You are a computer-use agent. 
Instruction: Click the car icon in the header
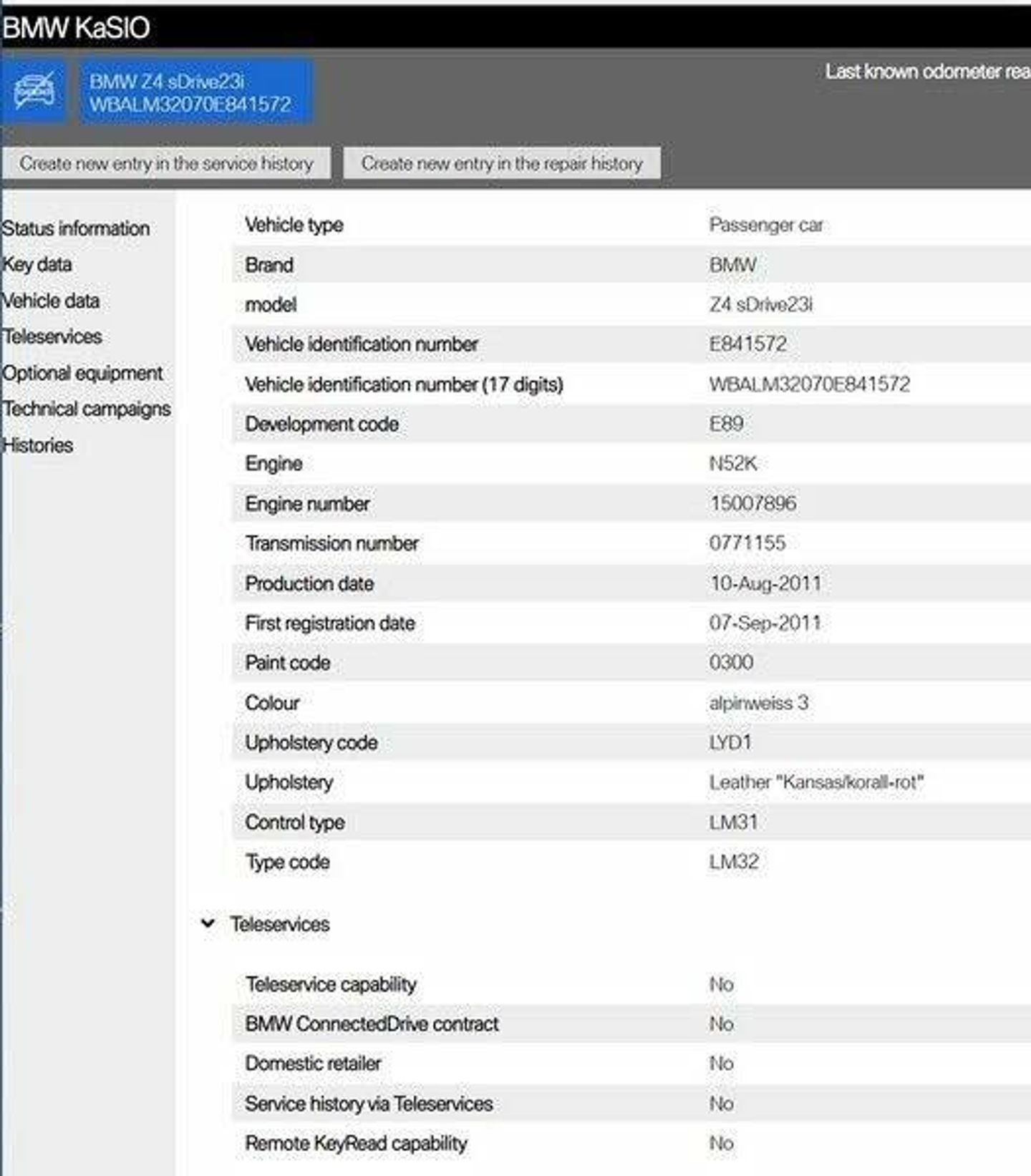click(x=33, y=92)
